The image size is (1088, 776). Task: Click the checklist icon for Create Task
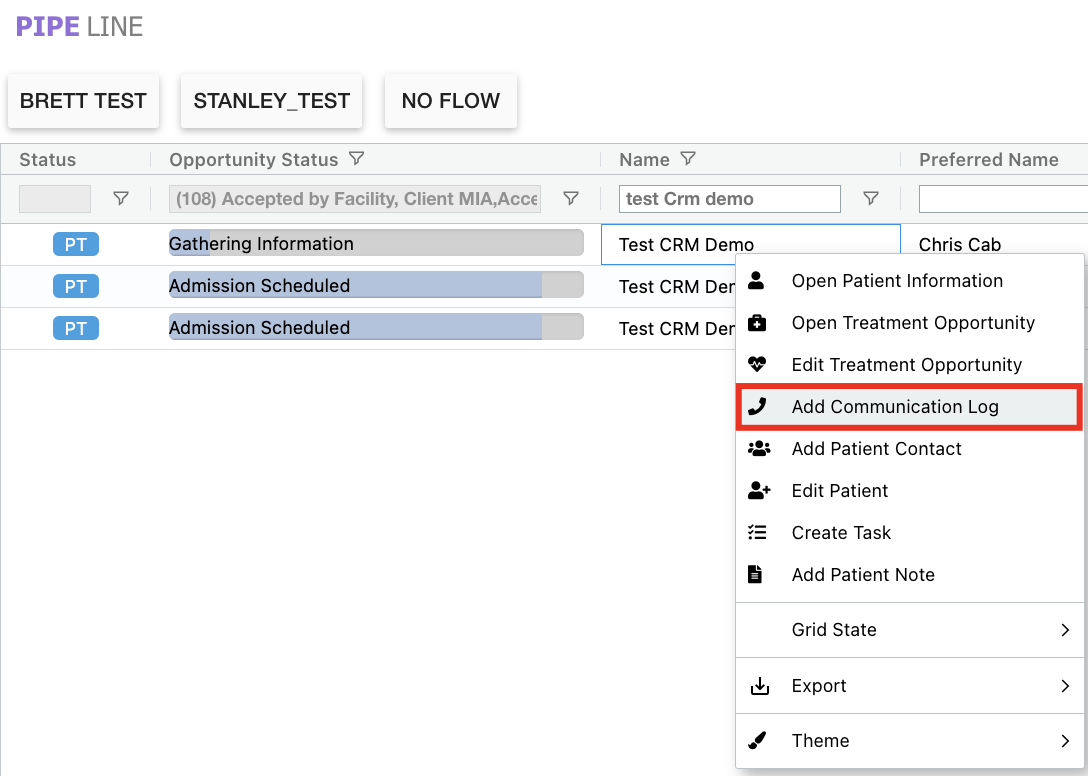758,533
